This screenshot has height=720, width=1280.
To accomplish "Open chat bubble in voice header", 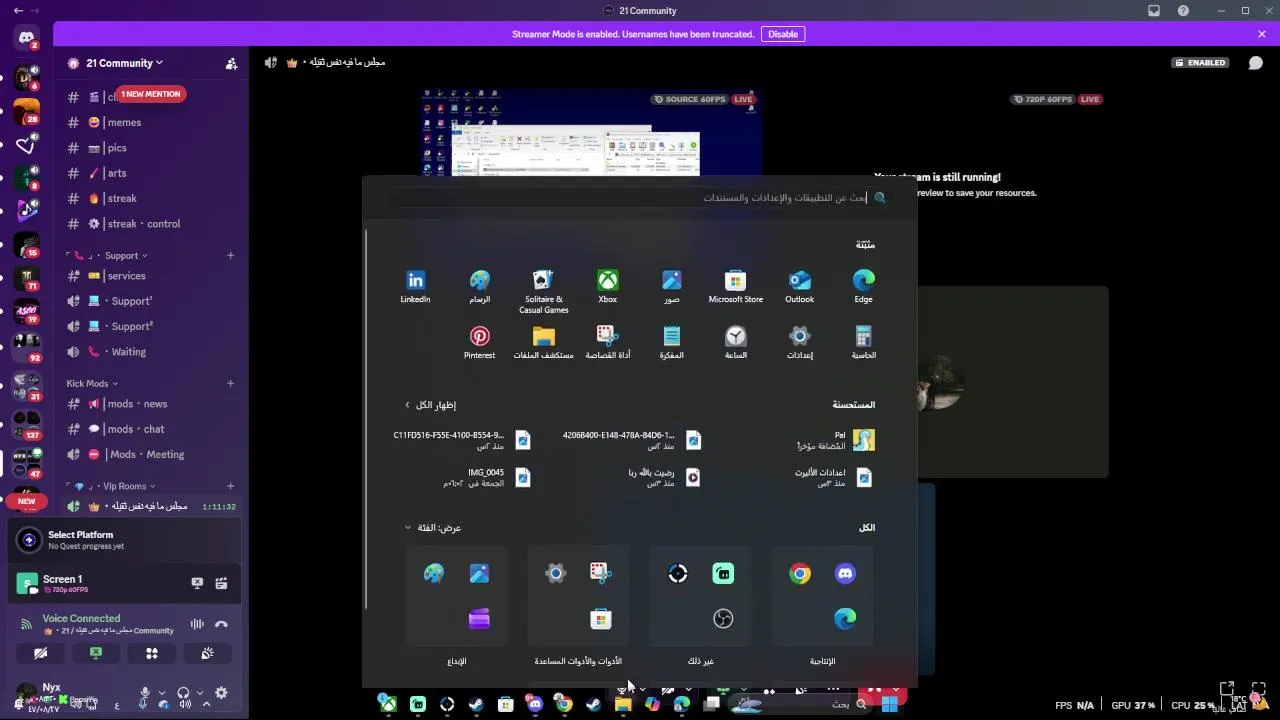I will [x=1255, y=62].
